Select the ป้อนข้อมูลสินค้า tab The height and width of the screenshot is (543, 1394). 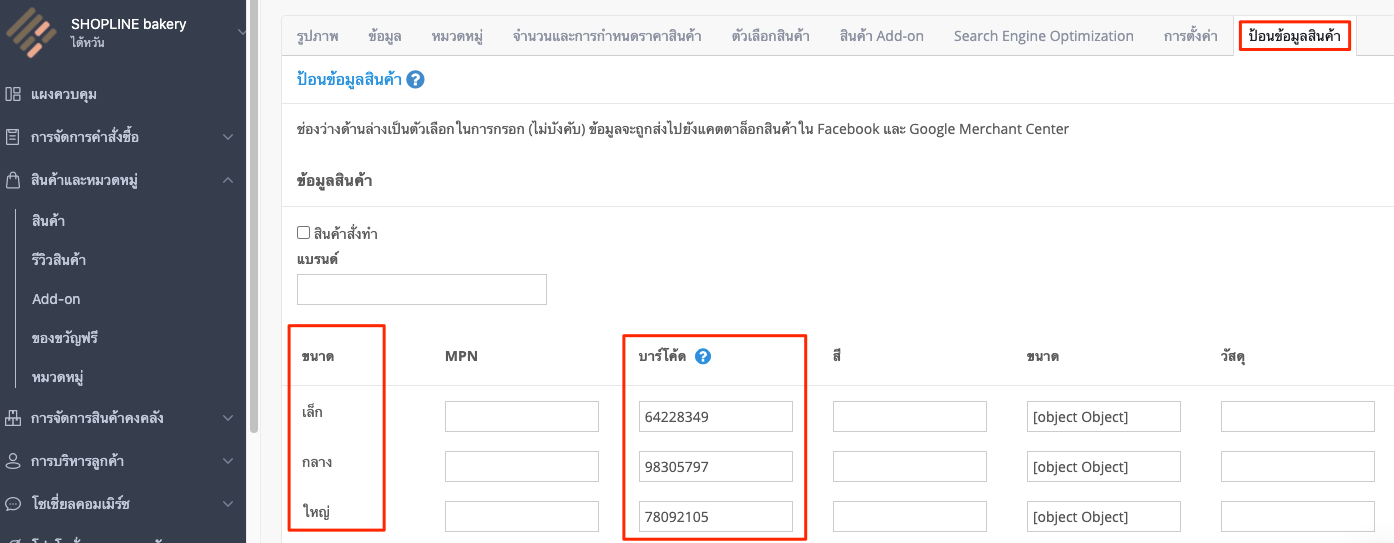point(1294,36)
